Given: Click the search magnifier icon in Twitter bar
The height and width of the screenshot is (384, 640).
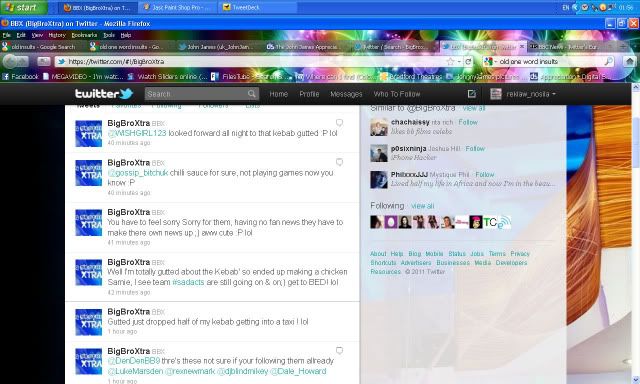Looking at the screenshot, I should click(x=252, y=94).
